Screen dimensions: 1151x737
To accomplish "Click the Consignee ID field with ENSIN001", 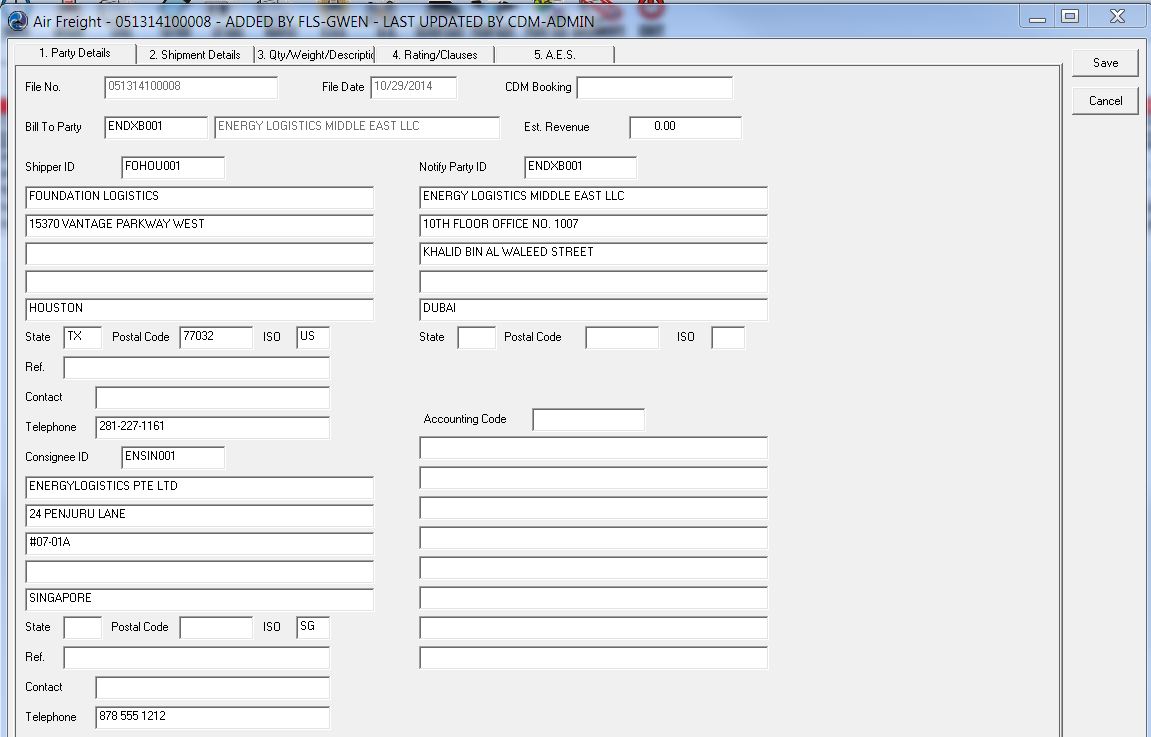I will pyautogui.click(x=173, y=457).
